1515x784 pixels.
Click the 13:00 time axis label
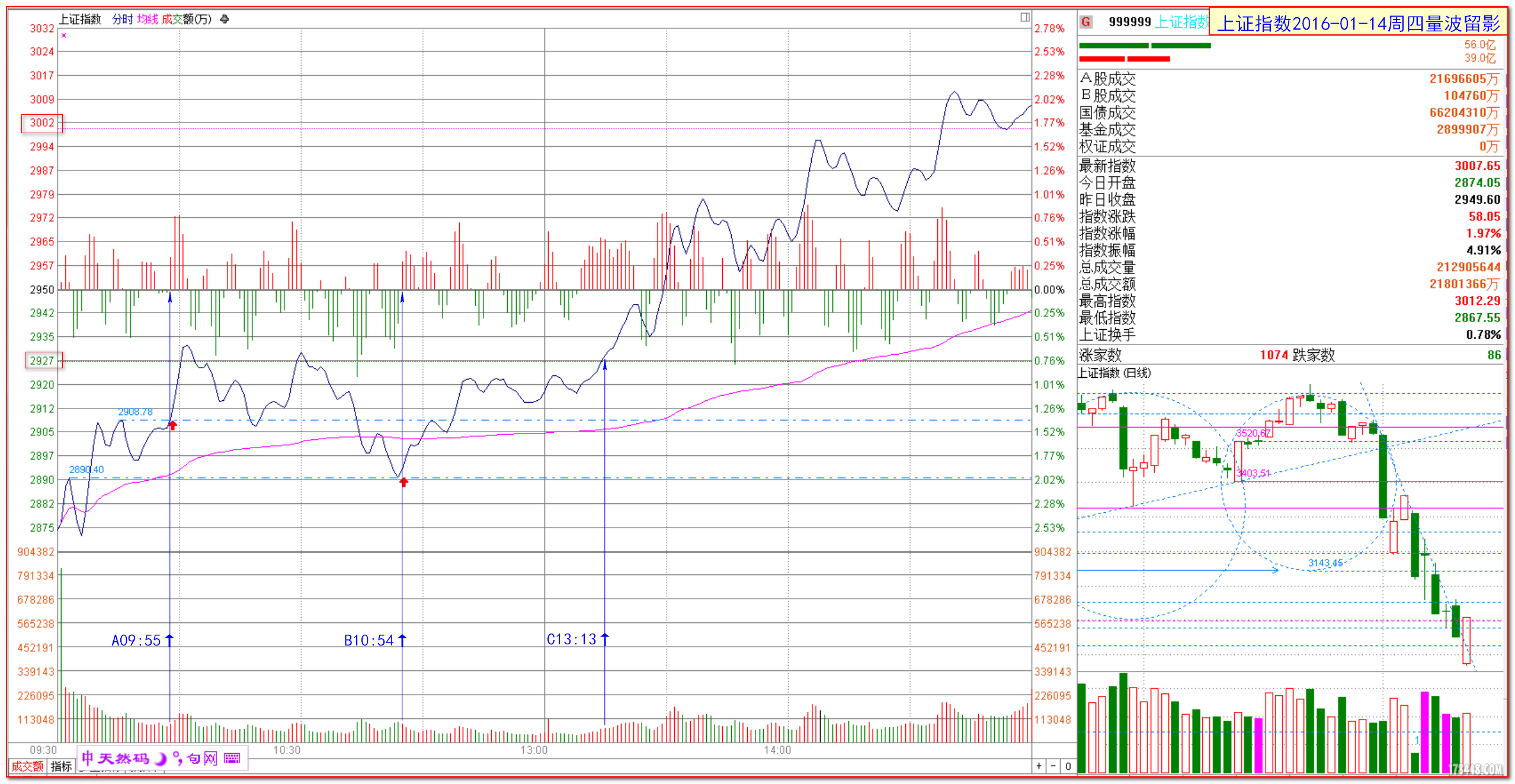[x=534, y=750]
